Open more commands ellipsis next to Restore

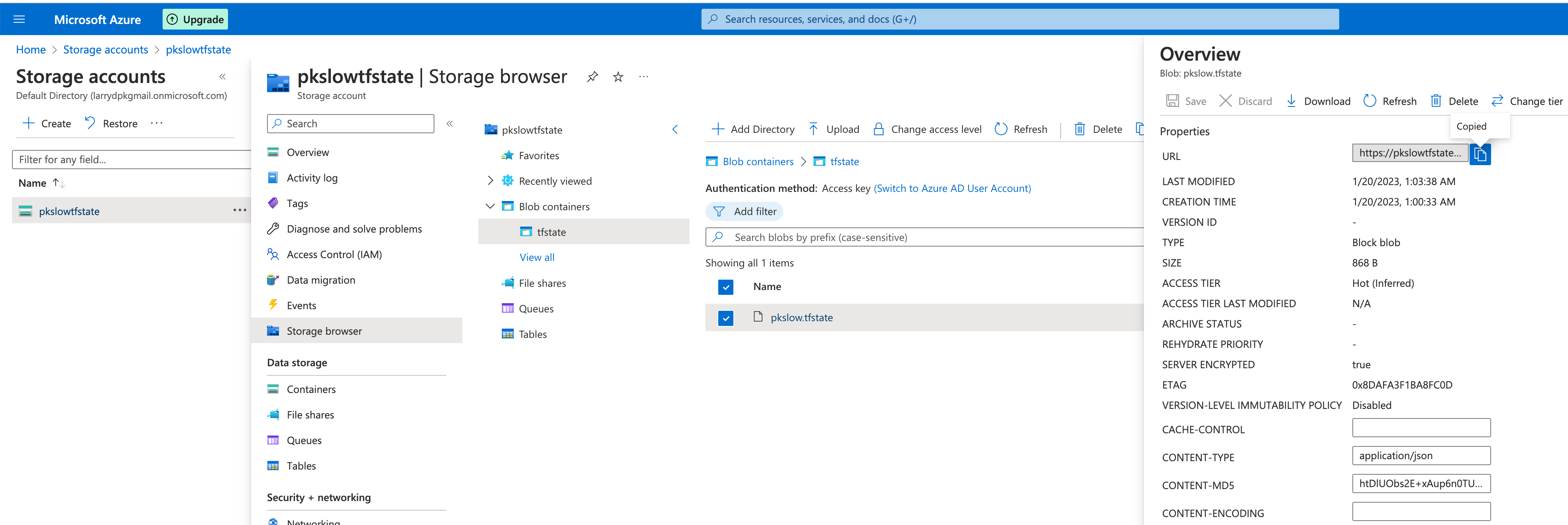[156, 123]
